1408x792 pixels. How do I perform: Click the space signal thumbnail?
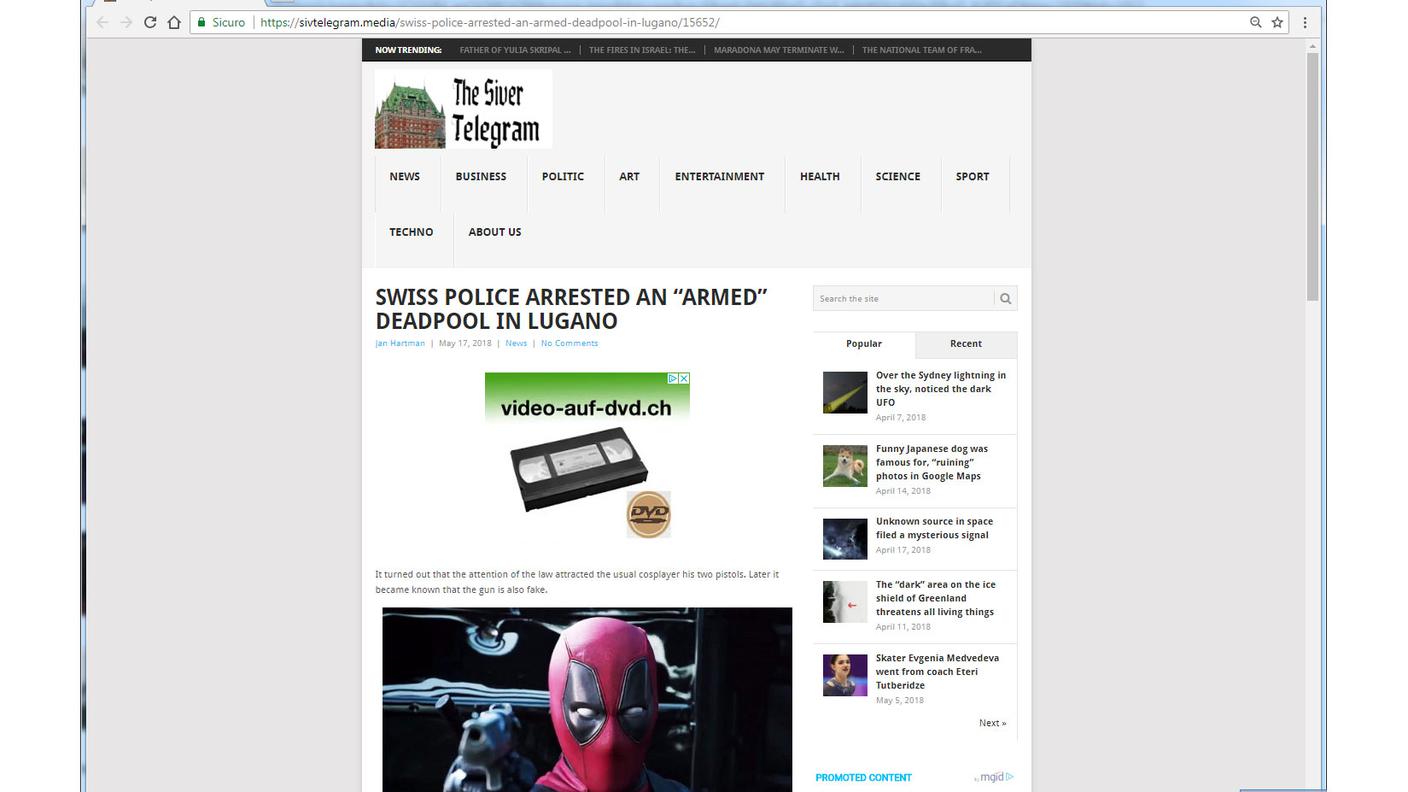click(845, 539)
